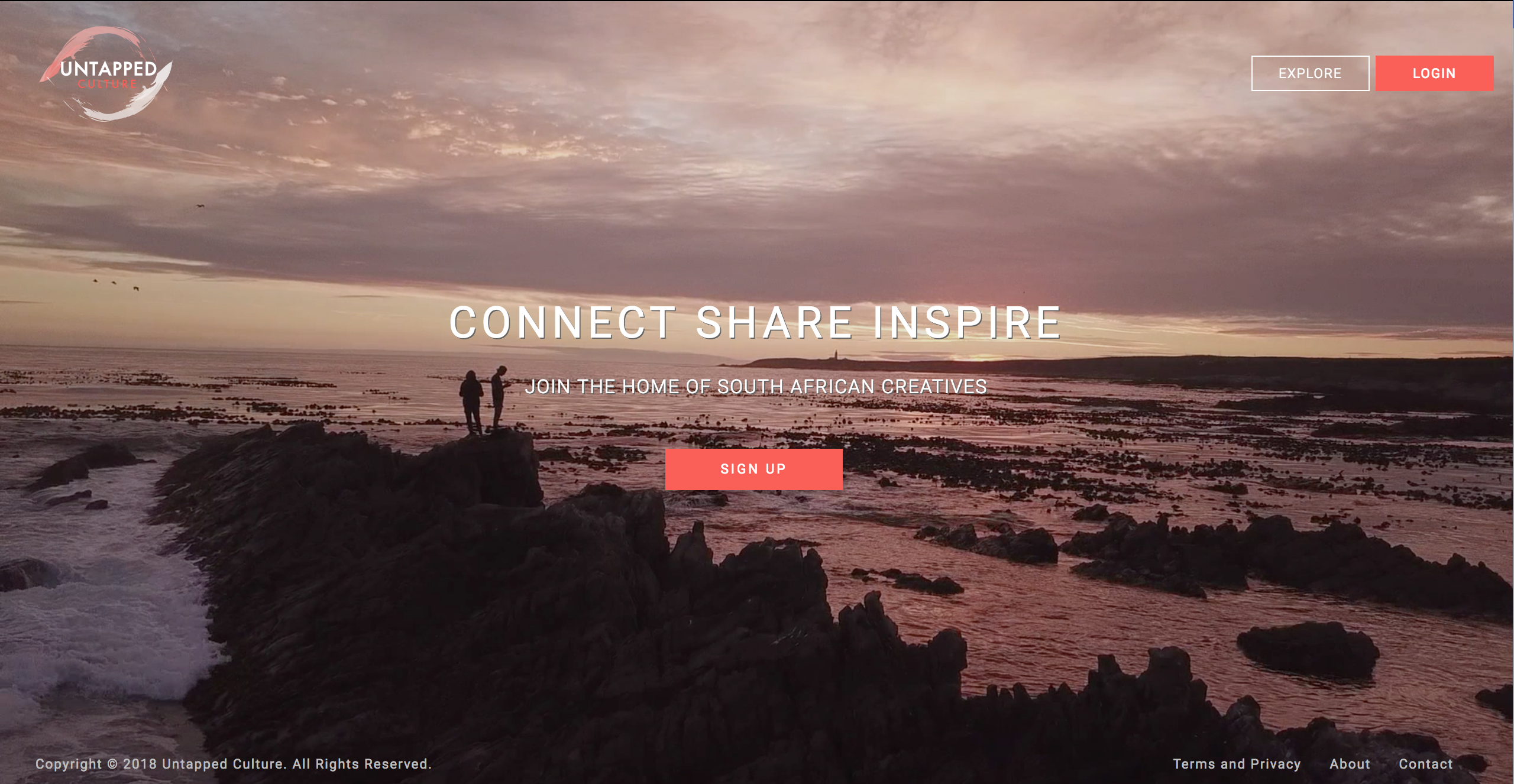The image size is (1514, 784).
Task: Click the word INSPIRE in the headline
Action: 968,323
